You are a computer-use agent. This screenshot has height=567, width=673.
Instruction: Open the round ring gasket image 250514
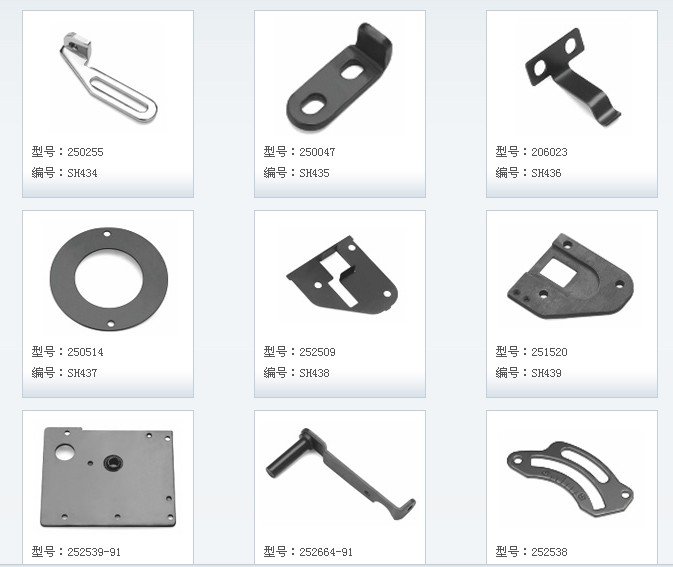109,279
